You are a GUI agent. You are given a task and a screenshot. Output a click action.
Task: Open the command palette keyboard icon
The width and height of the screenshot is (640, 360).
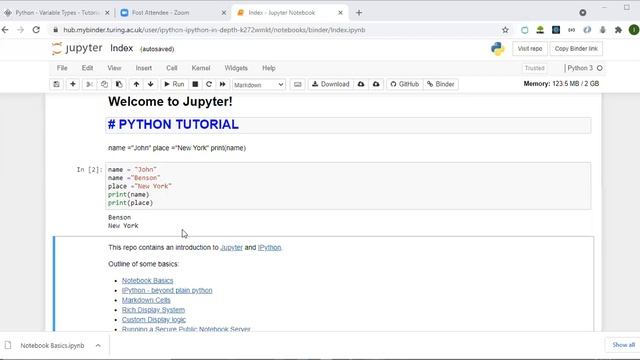point(298,84)
